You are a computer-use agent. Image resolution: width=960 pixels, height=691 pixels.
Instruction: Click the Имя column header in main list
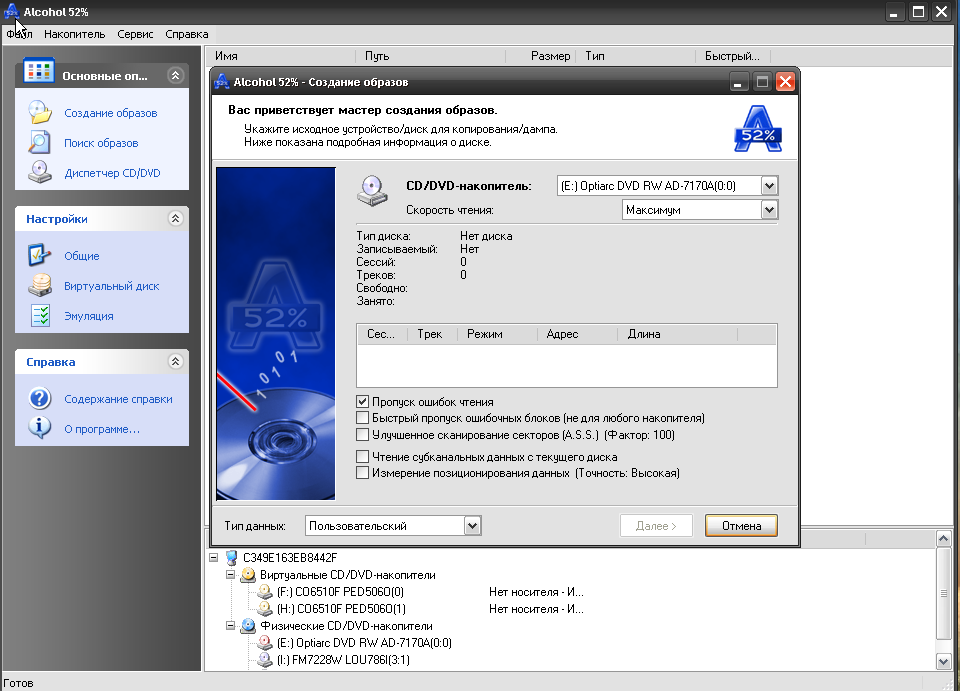280,56
